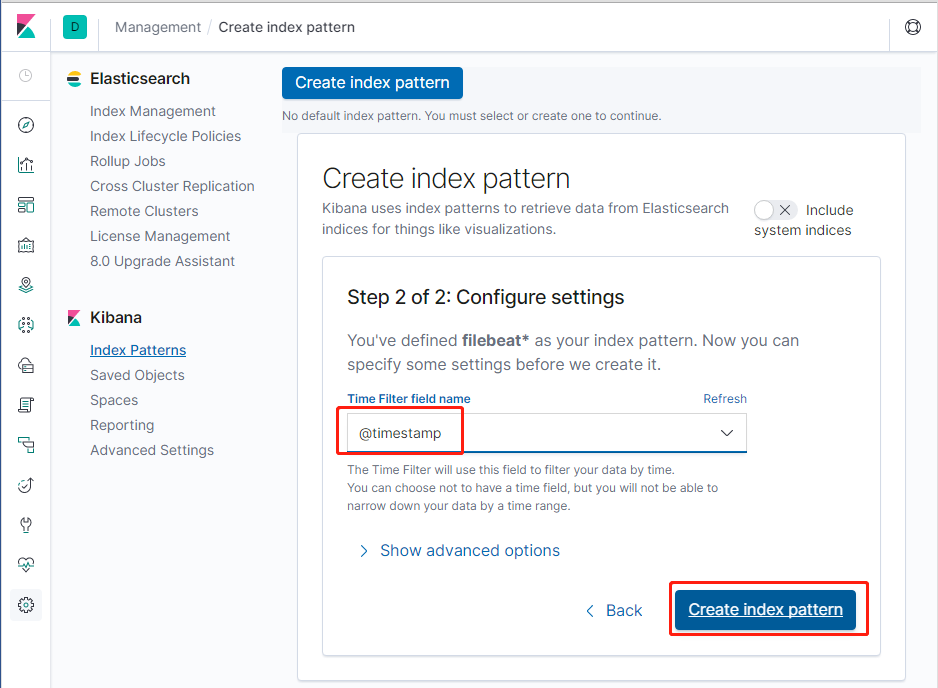Open Spaces settings

(x=114, y=400)
